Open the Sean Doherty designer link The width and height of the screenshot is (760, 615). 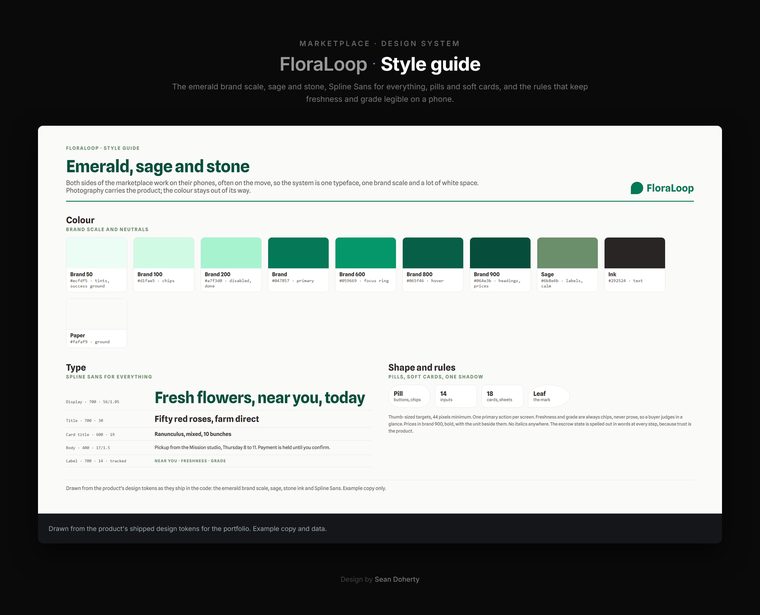click(397, 579)
